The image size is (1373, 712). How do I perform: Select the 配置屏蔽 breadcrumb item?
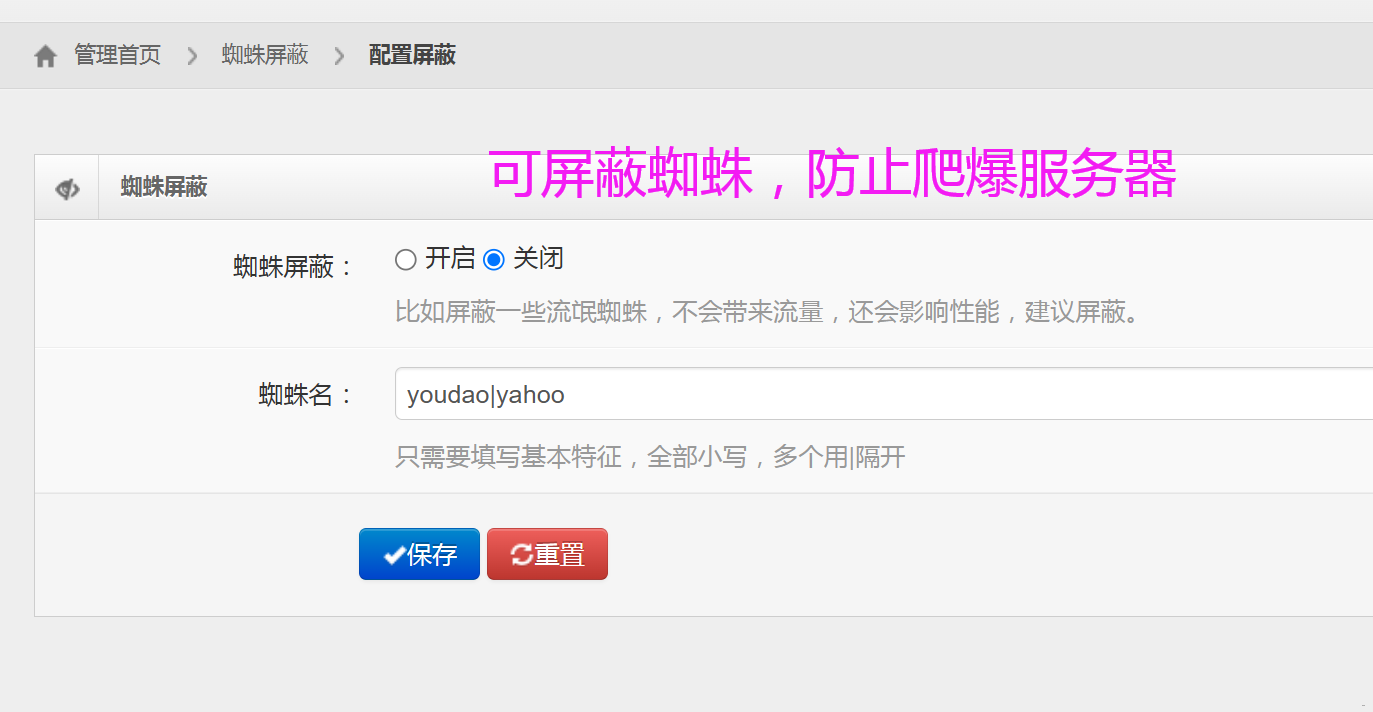click(412, 55)
